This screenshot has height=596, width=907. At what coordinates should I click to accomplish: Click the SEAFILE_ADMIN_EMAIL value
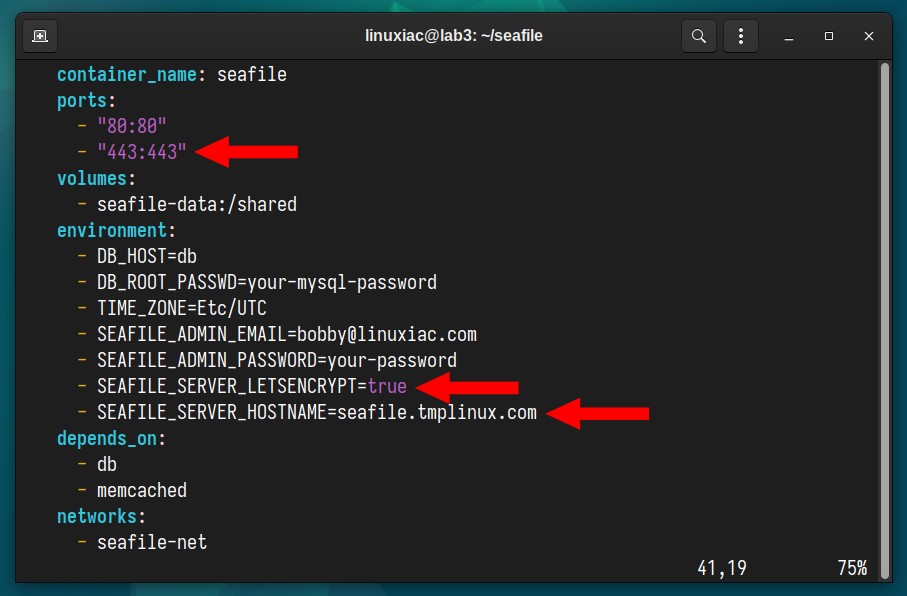[387, 334]
